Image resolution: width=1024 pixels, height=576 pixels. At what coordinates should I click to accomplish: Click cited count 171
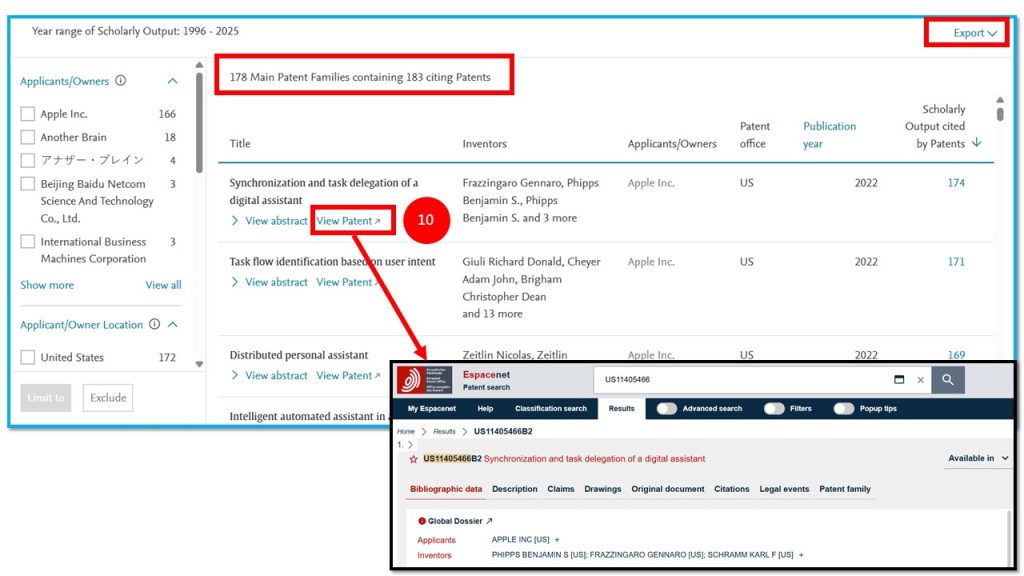click(x=956, y=262)
